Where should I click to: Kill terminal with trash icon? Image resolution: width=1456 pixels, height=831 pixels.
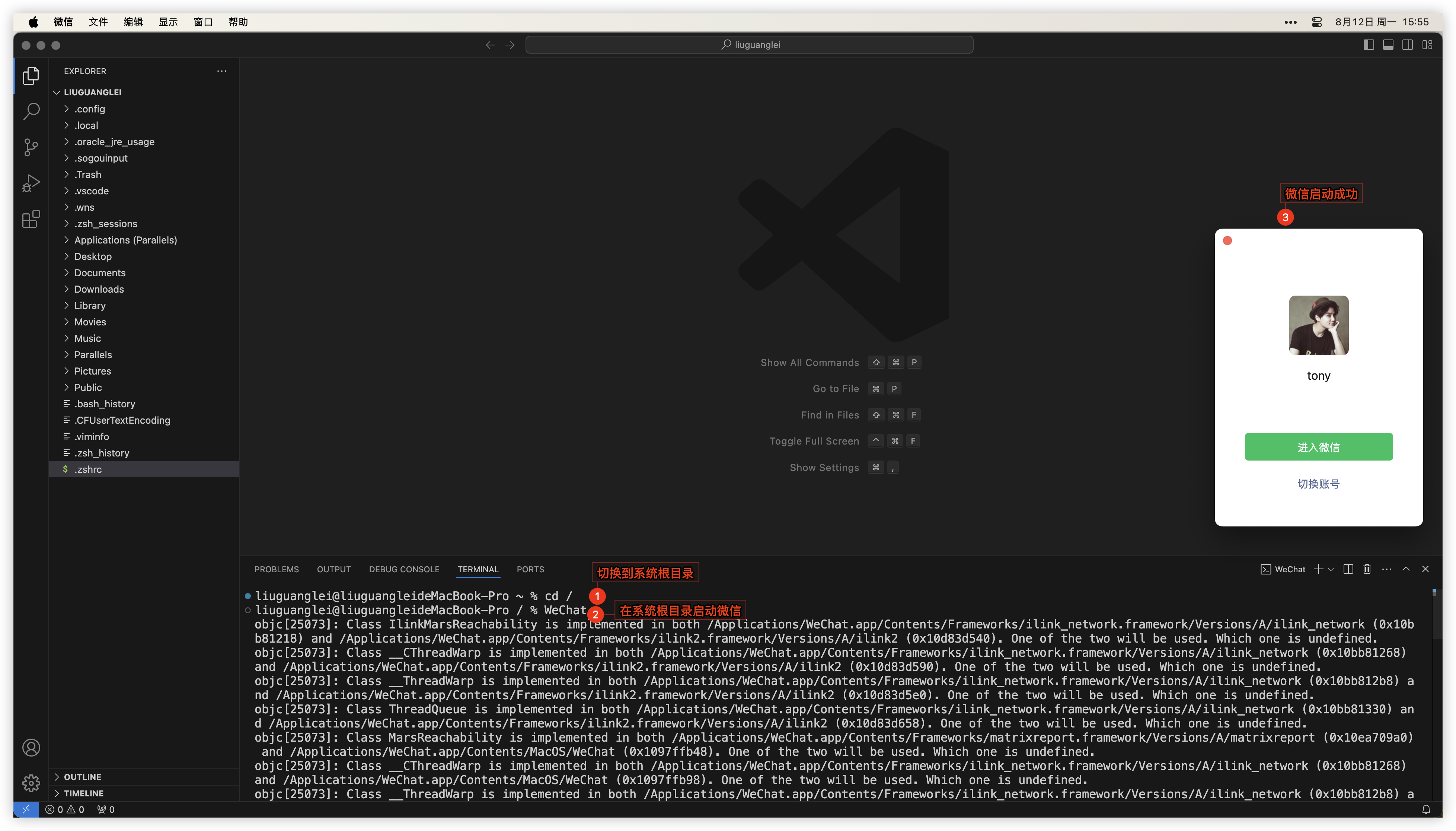pos(1367,569)
